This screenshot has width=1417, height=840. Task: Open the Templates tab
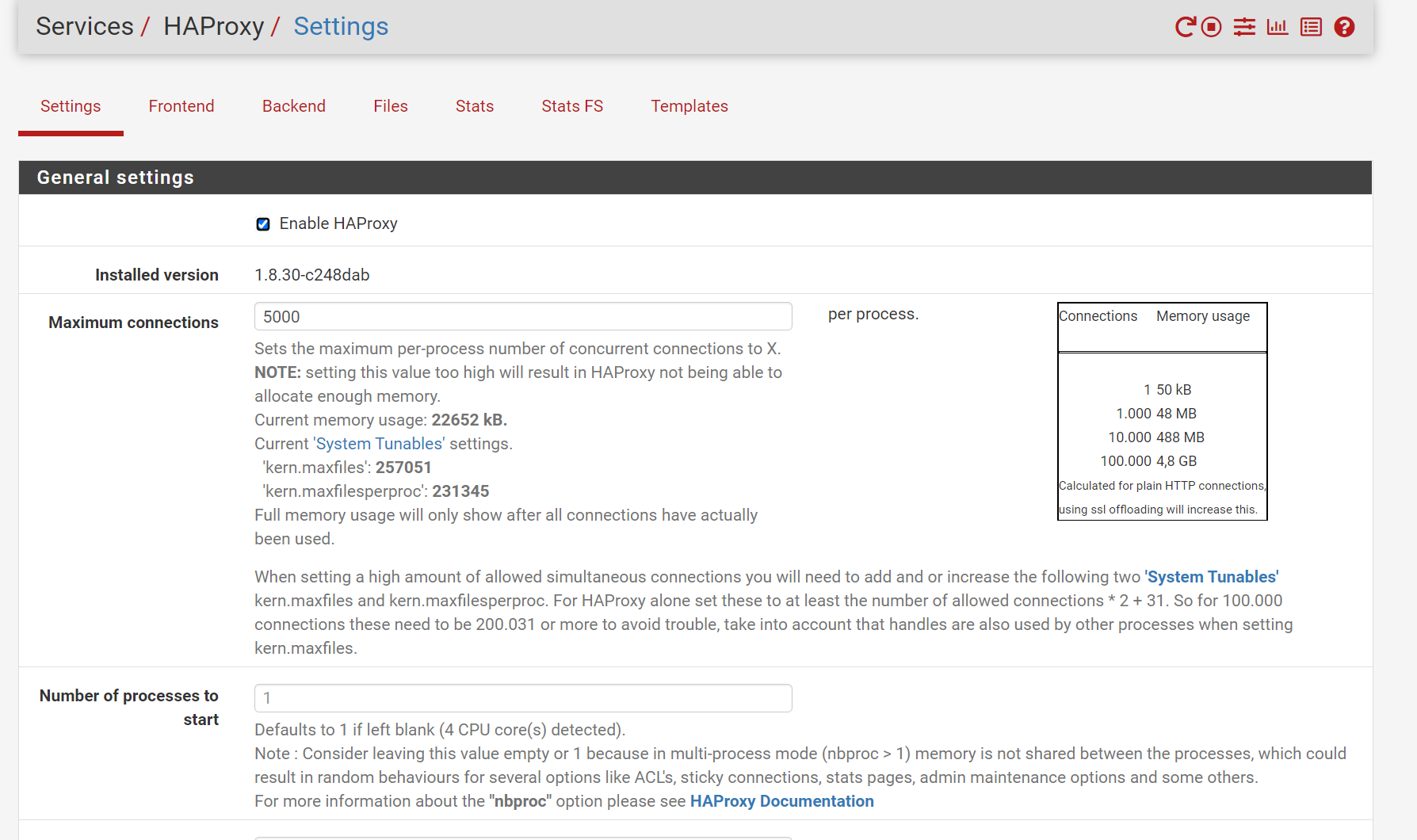(x=689, y=106)
